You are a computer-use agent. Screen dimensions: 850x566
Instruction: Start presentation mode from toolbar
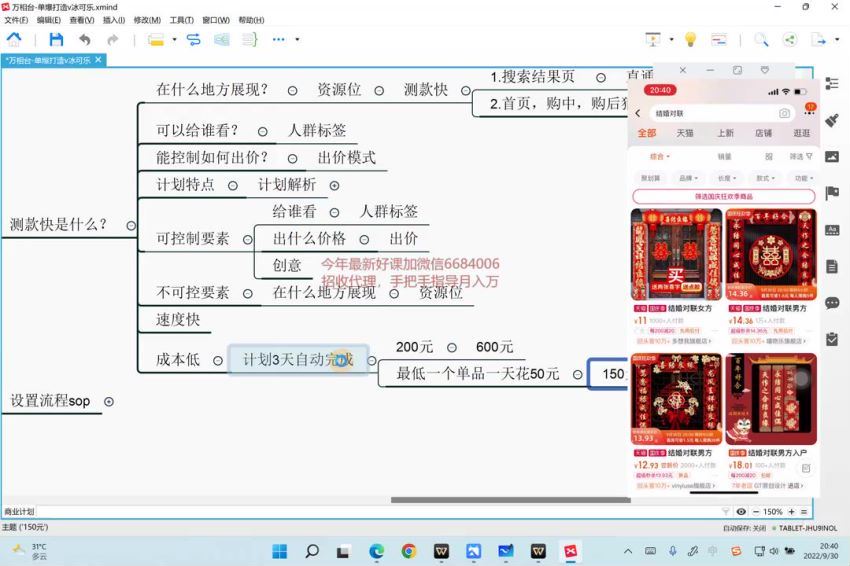point(653,39)
